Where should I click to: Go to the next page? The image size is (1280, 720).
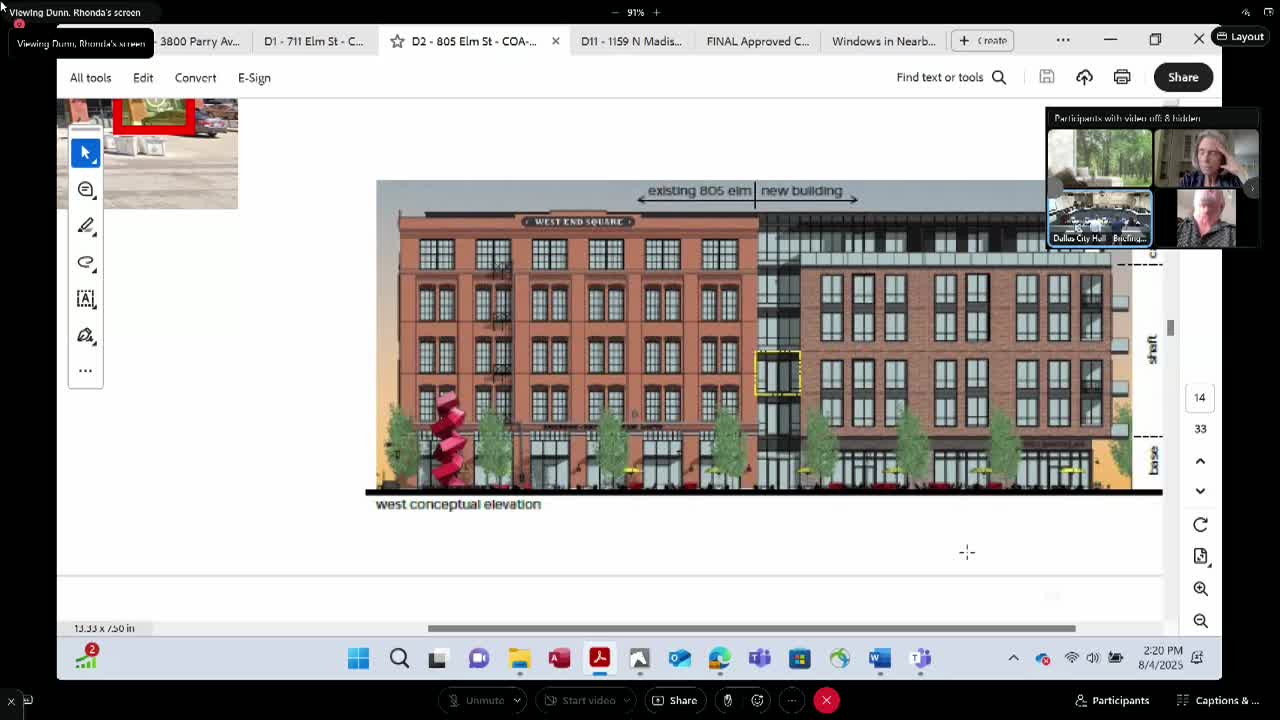click(1200, 491)
